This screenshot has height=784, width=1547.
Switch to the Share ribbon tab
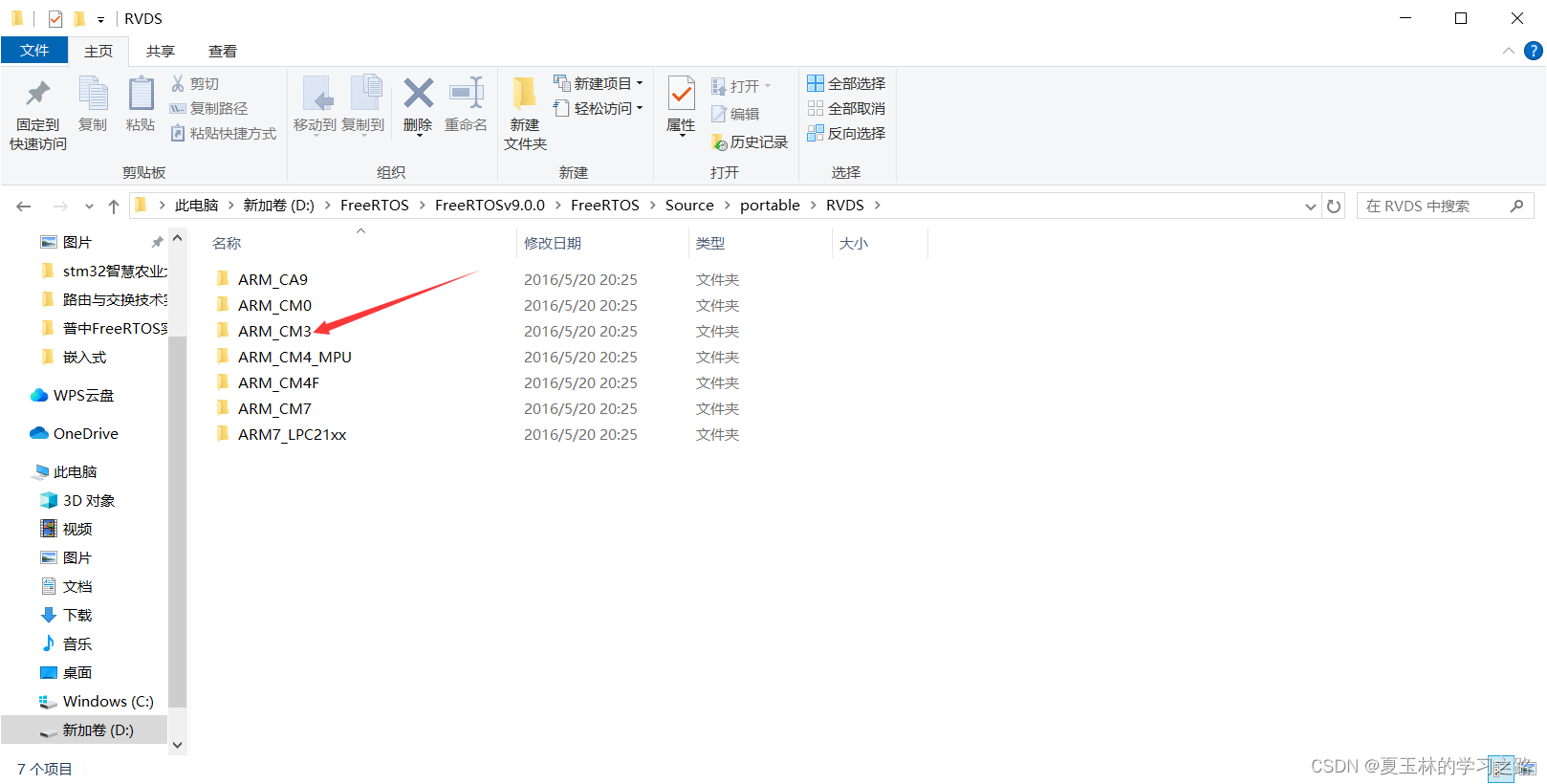point(161,51)
